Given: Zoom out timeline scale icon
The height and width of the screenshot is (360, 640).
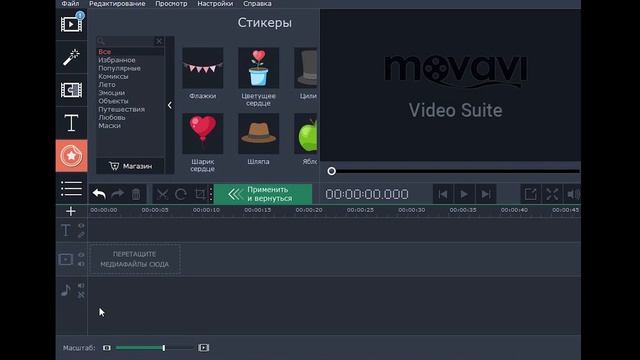Looking at the screenshot, I should click(107, 348).
